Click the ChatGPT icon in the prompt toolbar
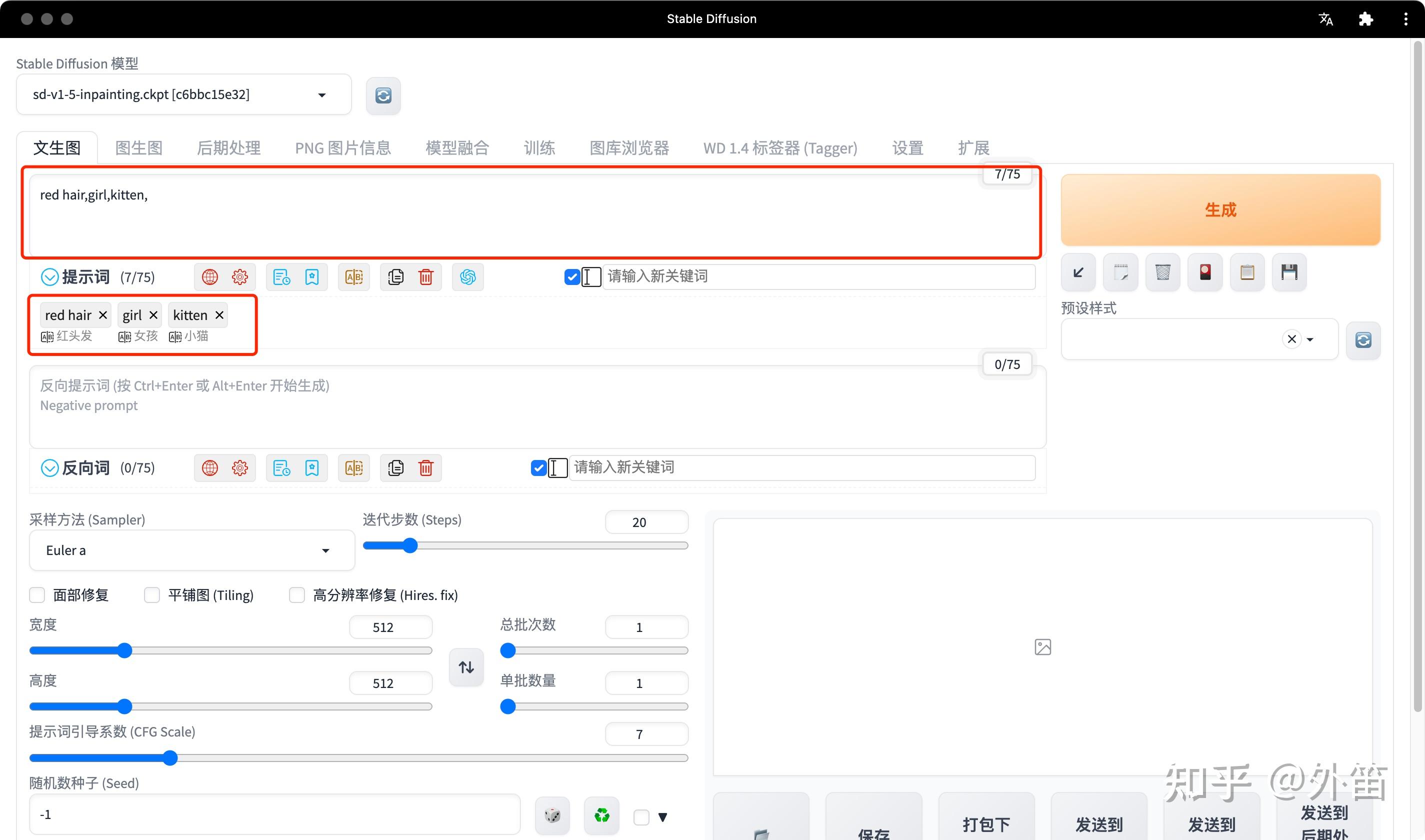Image resolution: width=1425 pixels, height=840 pixels. pyautogui.click(x=467, y=277)
